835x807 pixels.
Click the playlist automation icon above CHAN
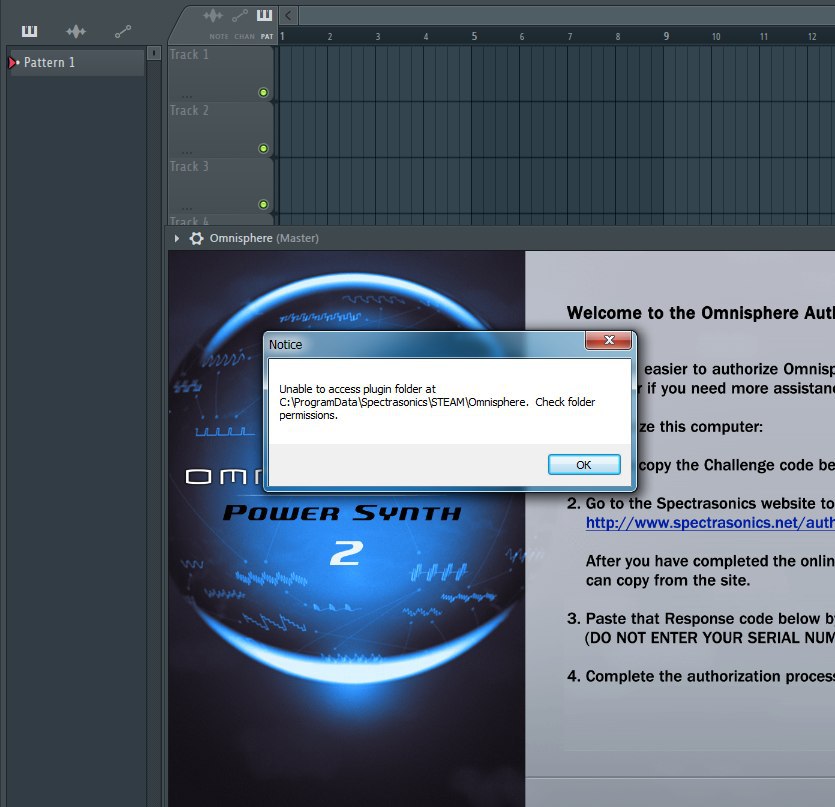[240, 15]
